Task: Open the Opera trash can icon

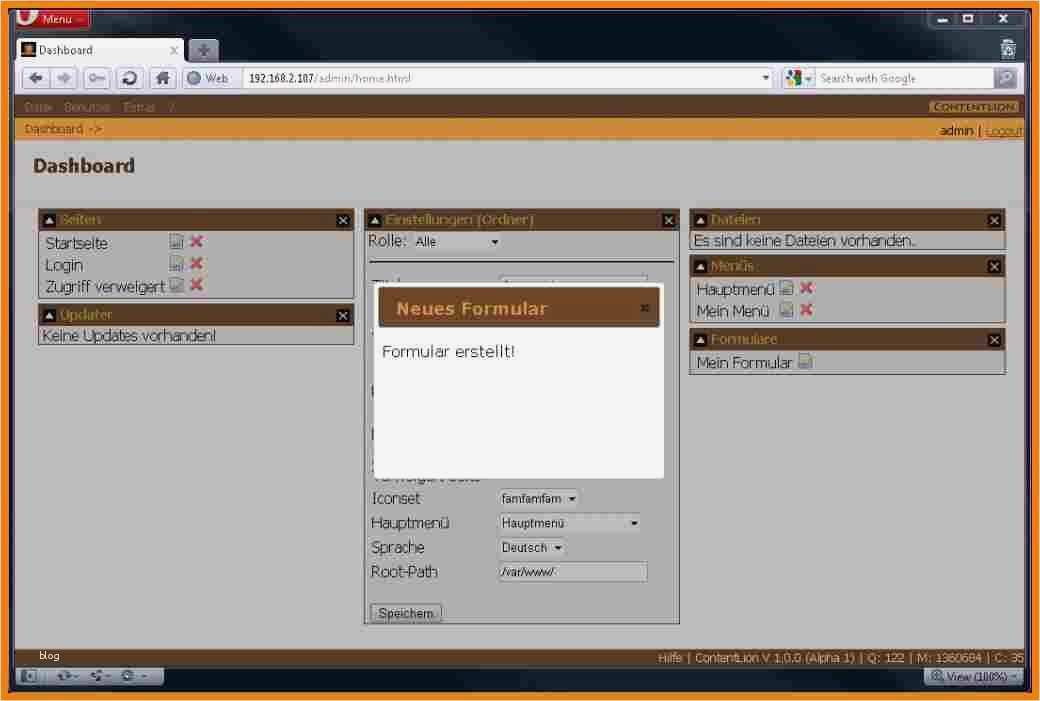Action: coord(1008,49)
